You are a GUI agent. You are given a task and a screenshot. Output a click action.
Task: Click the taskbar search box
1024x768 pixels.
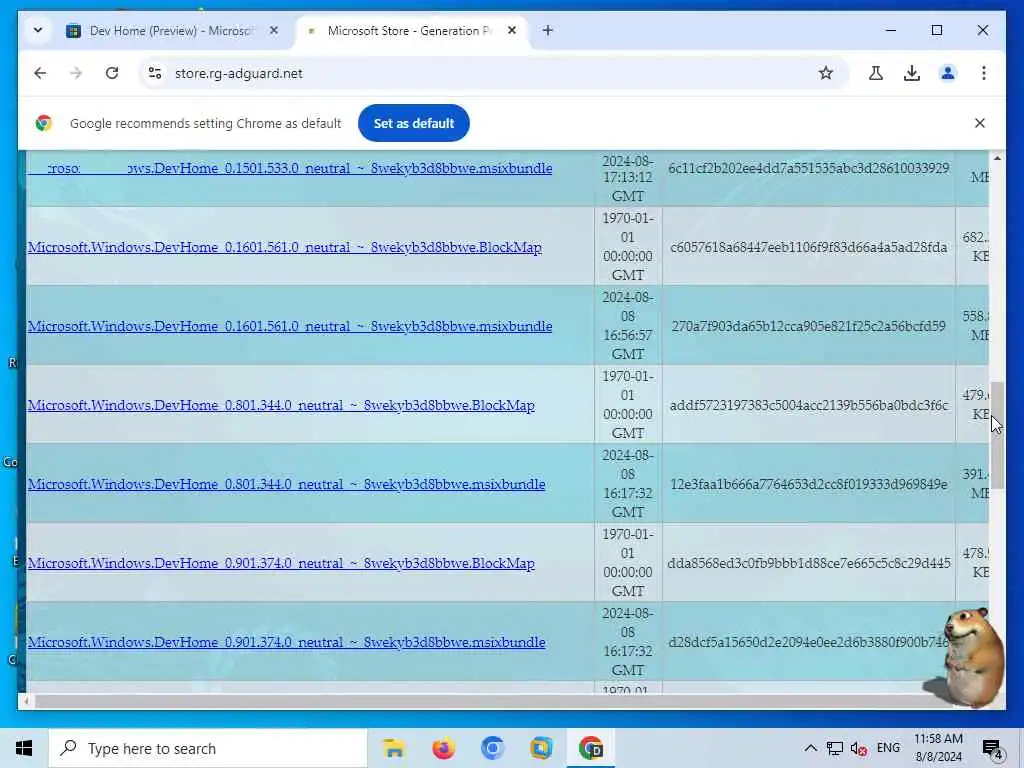tap(208, 748)
